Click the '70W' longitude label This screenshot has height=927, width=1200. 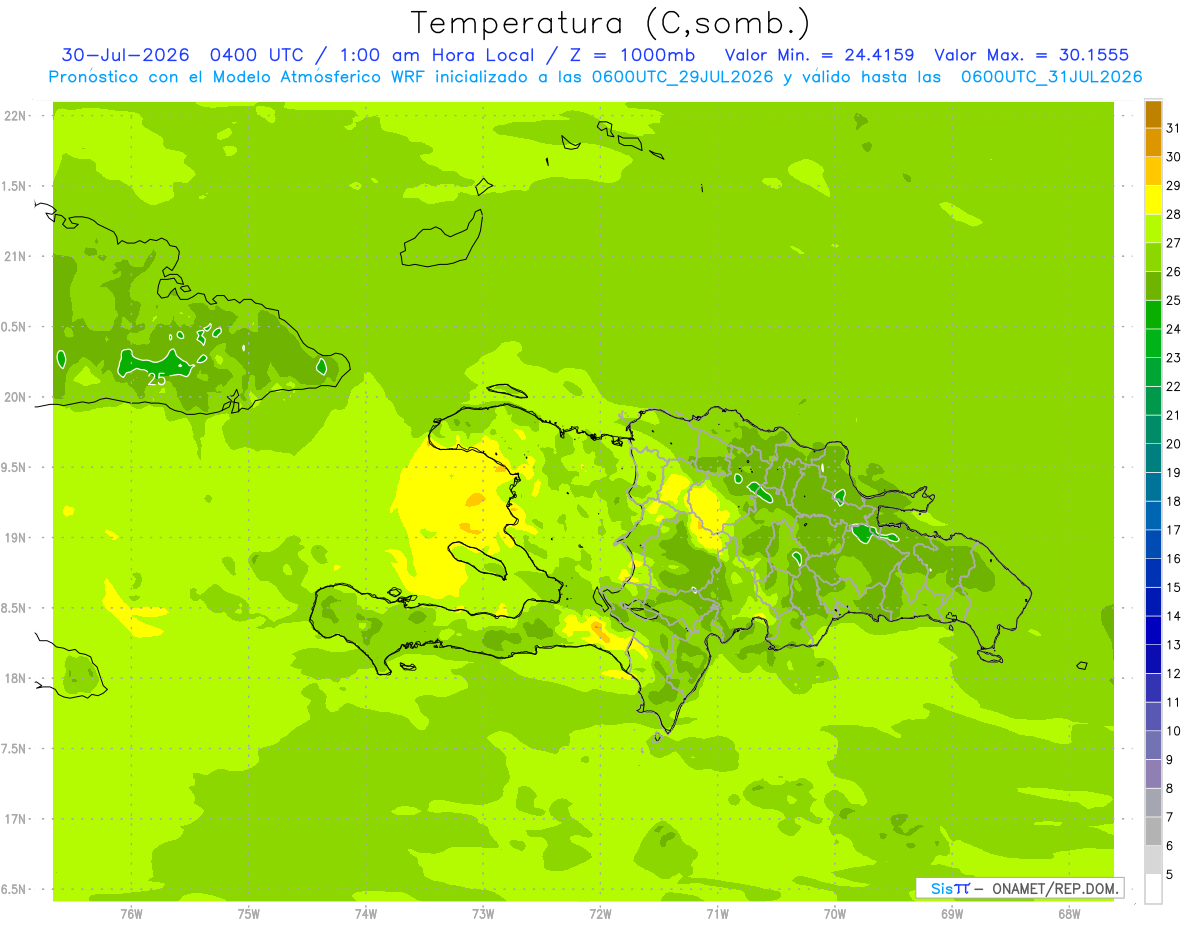pyautogui.click(x=835, y=913)
